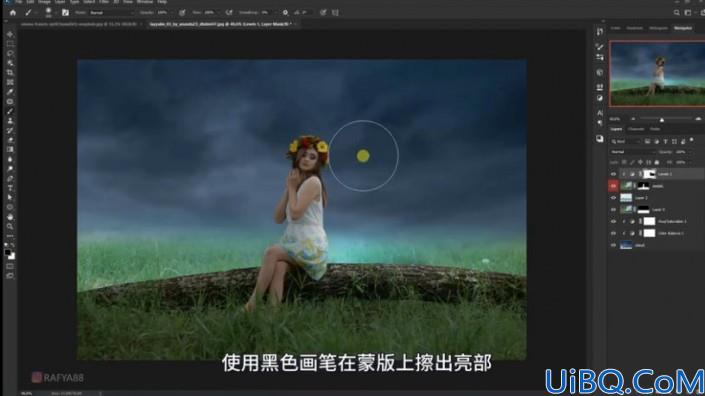Select the Path Selection tool
This screenshot has height=396, width=705.
pos(10,197)
